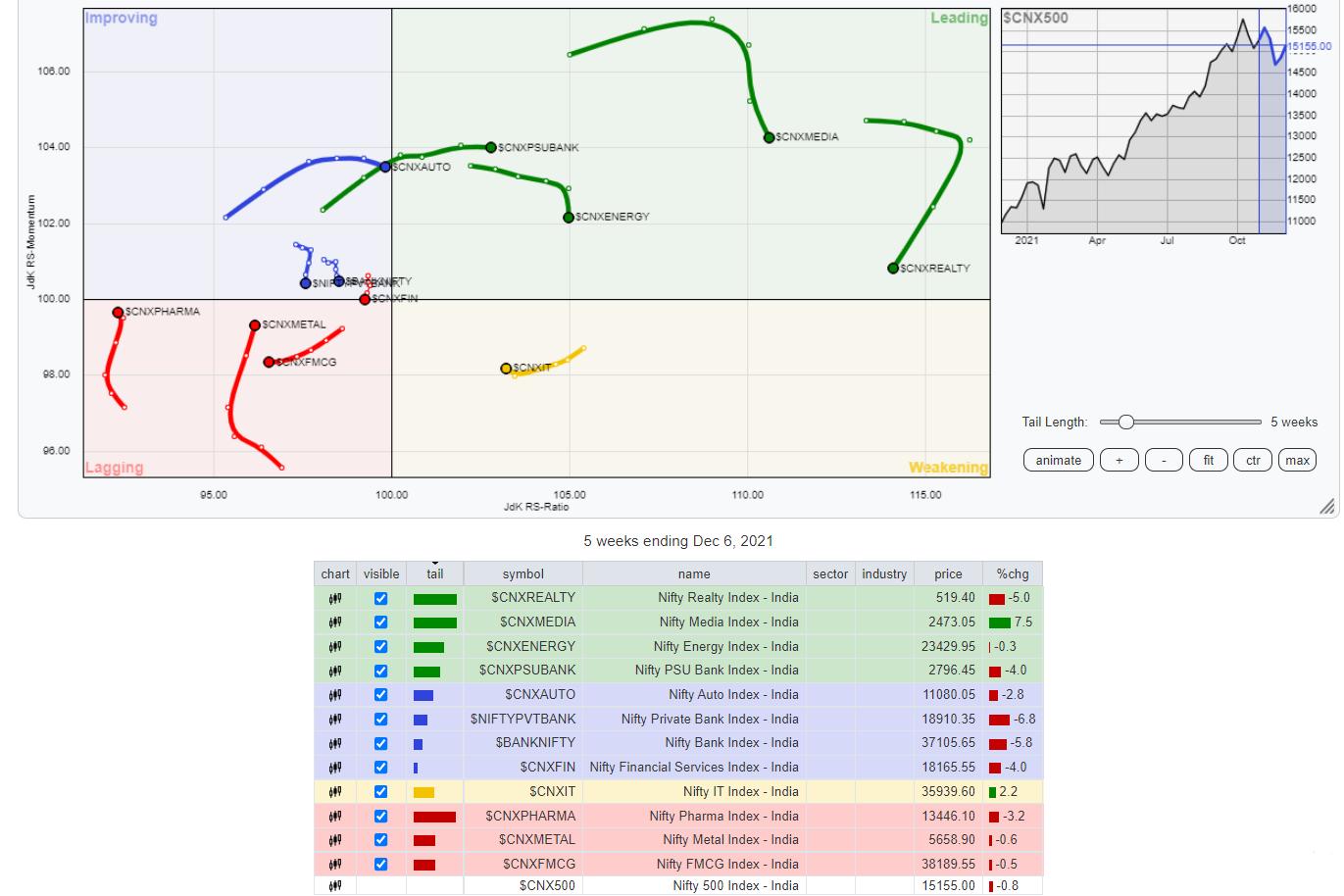Sort by price column header
This screenshot has height=896, width=1344.
click(947, 574)
